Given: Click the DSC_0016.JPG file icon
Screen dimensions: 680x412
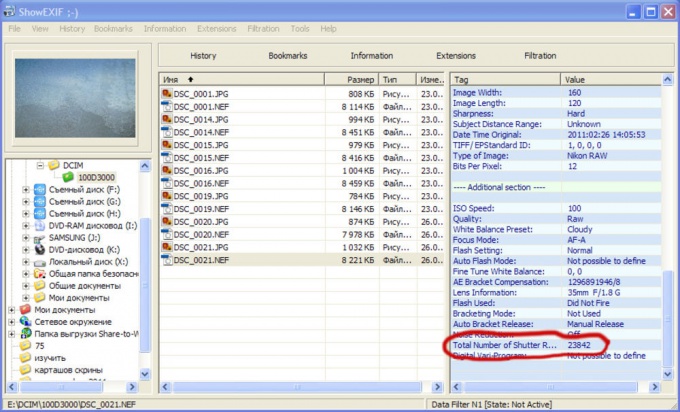Looking at the screenshot, I should pyautogui.click(x=167, y=170).
